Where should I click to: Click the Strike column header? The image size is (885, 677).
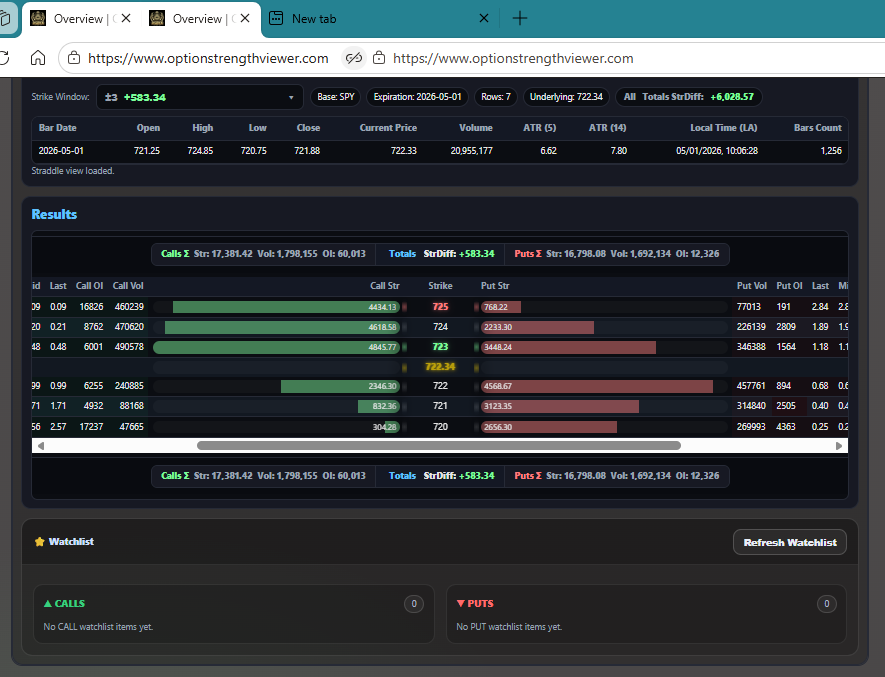coord(440,286)
